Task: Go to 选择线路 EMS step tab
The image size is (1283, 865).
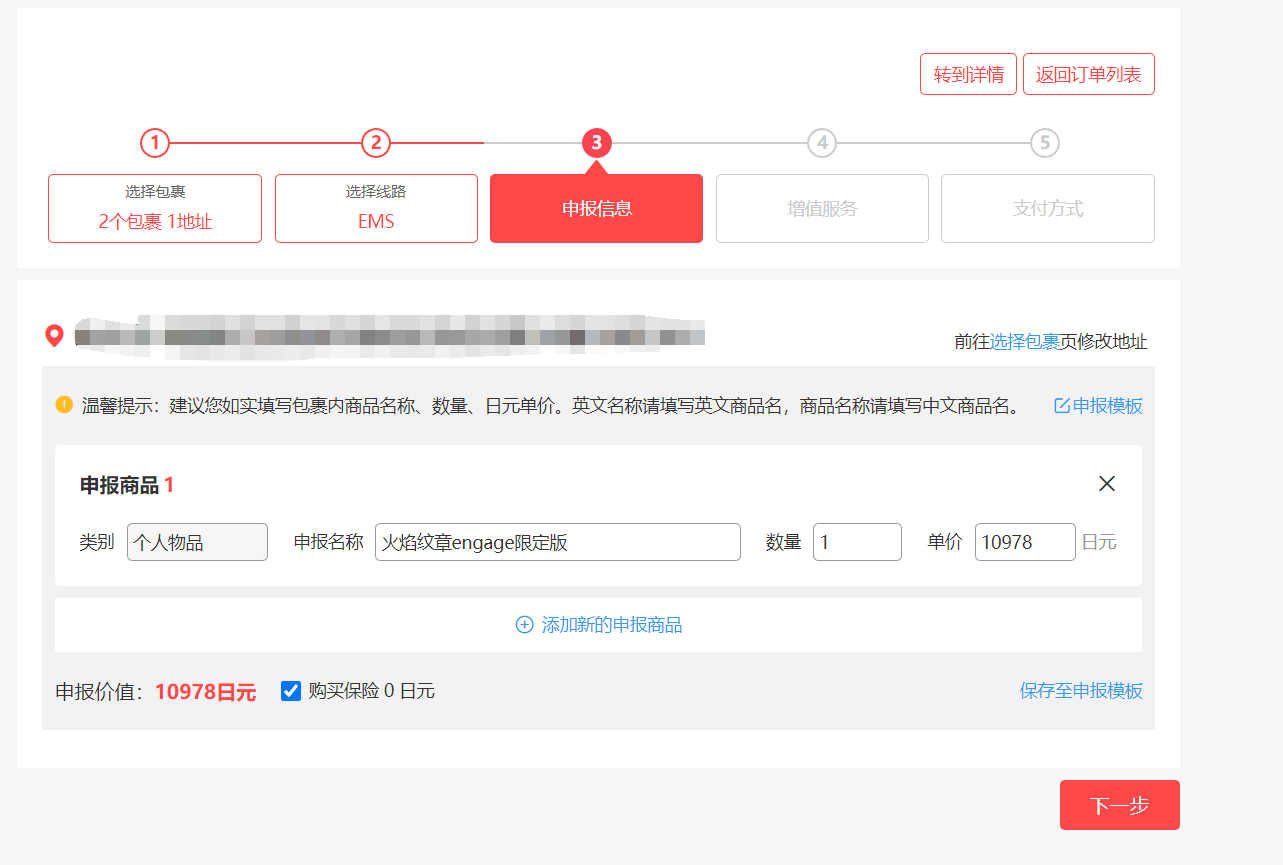Action: (x=376, y=209)
